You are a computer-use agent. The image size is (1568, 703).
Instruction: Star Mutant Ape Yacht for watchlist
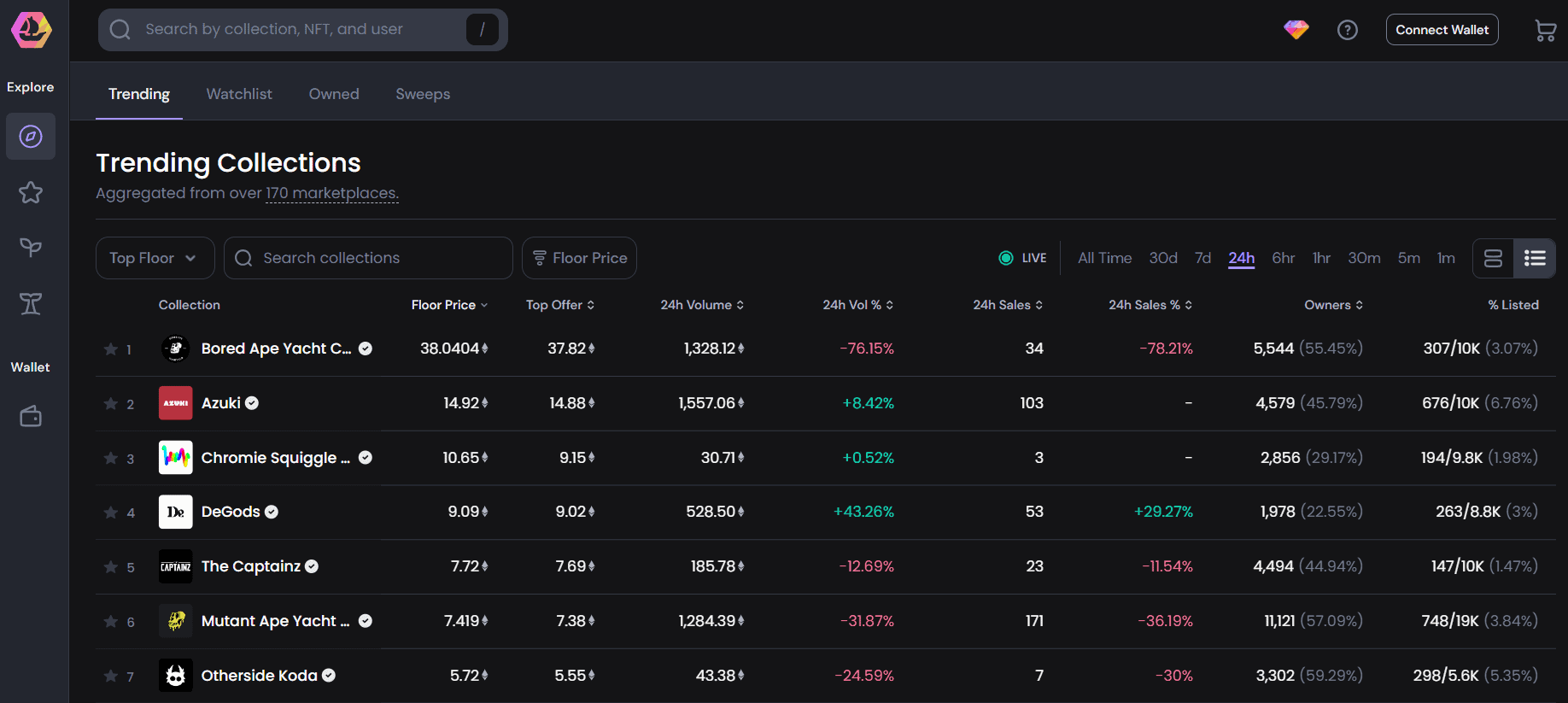click(111, 621)
